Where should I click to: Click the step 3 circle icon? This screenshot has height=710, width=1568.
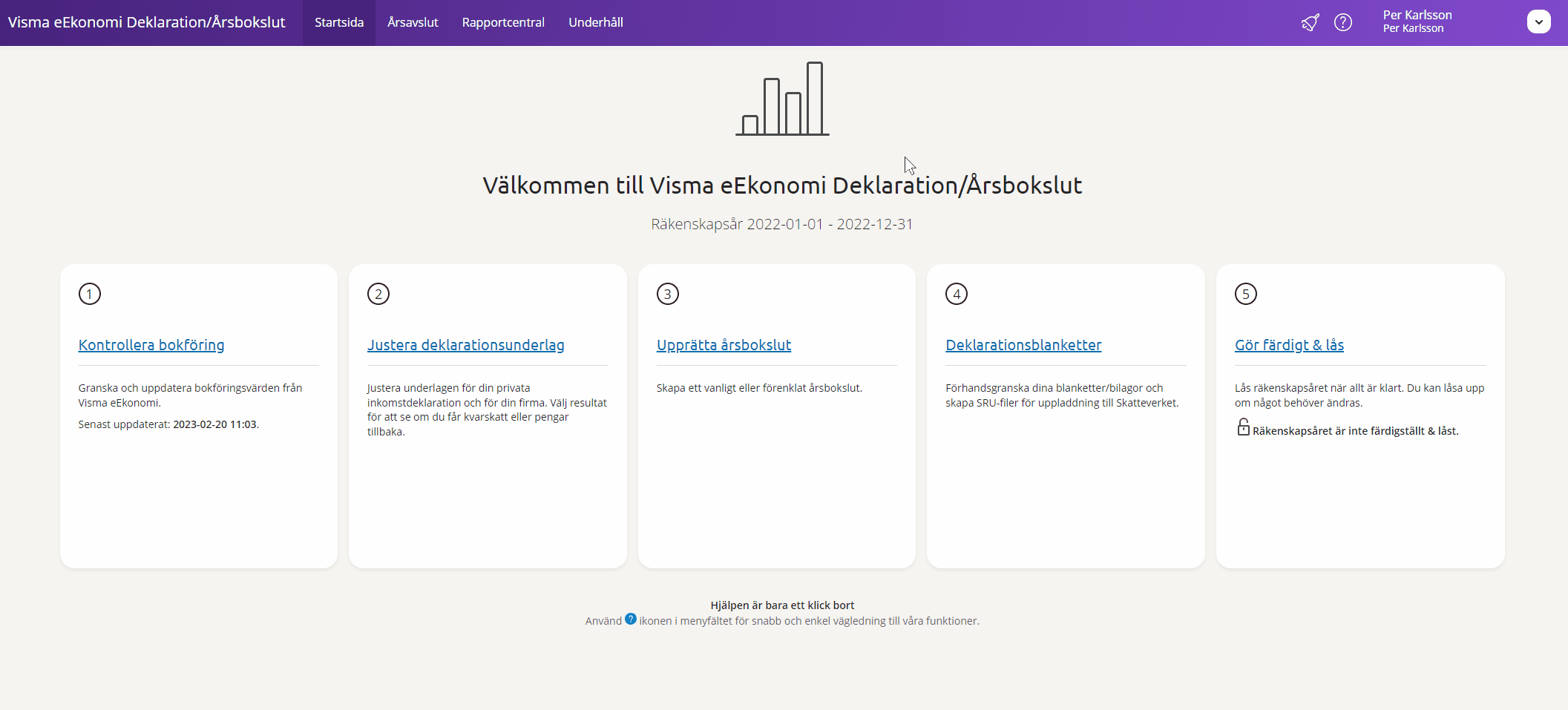[x=668, y=294]
